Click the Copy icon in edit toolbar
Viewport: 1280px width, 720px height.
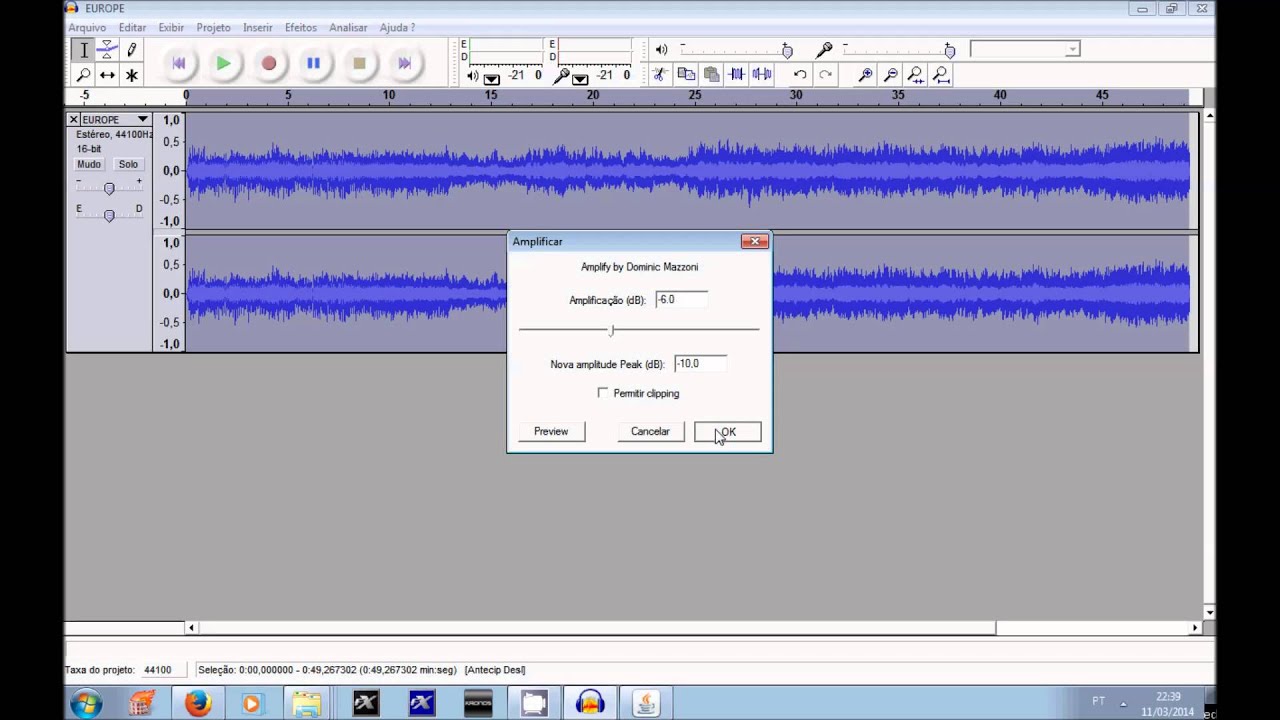686,75
